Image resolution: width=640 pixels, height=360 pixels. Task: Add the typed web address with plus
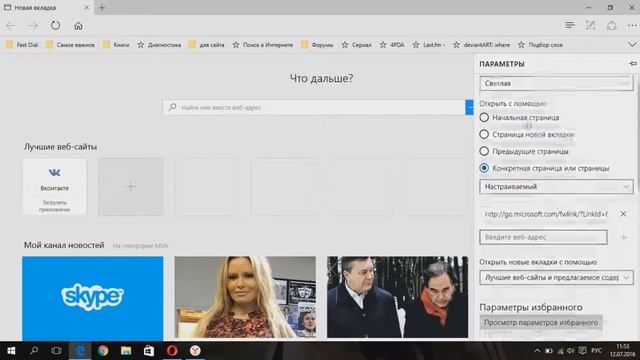(x=623, y=237)
